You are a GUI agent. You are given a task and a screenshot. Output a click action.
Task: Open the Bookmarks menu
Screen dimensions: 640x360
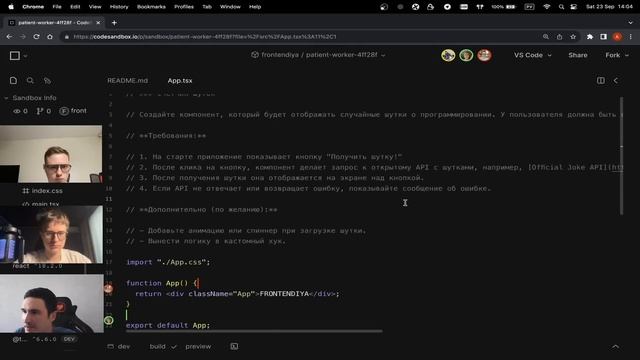[x=151, y=7]
